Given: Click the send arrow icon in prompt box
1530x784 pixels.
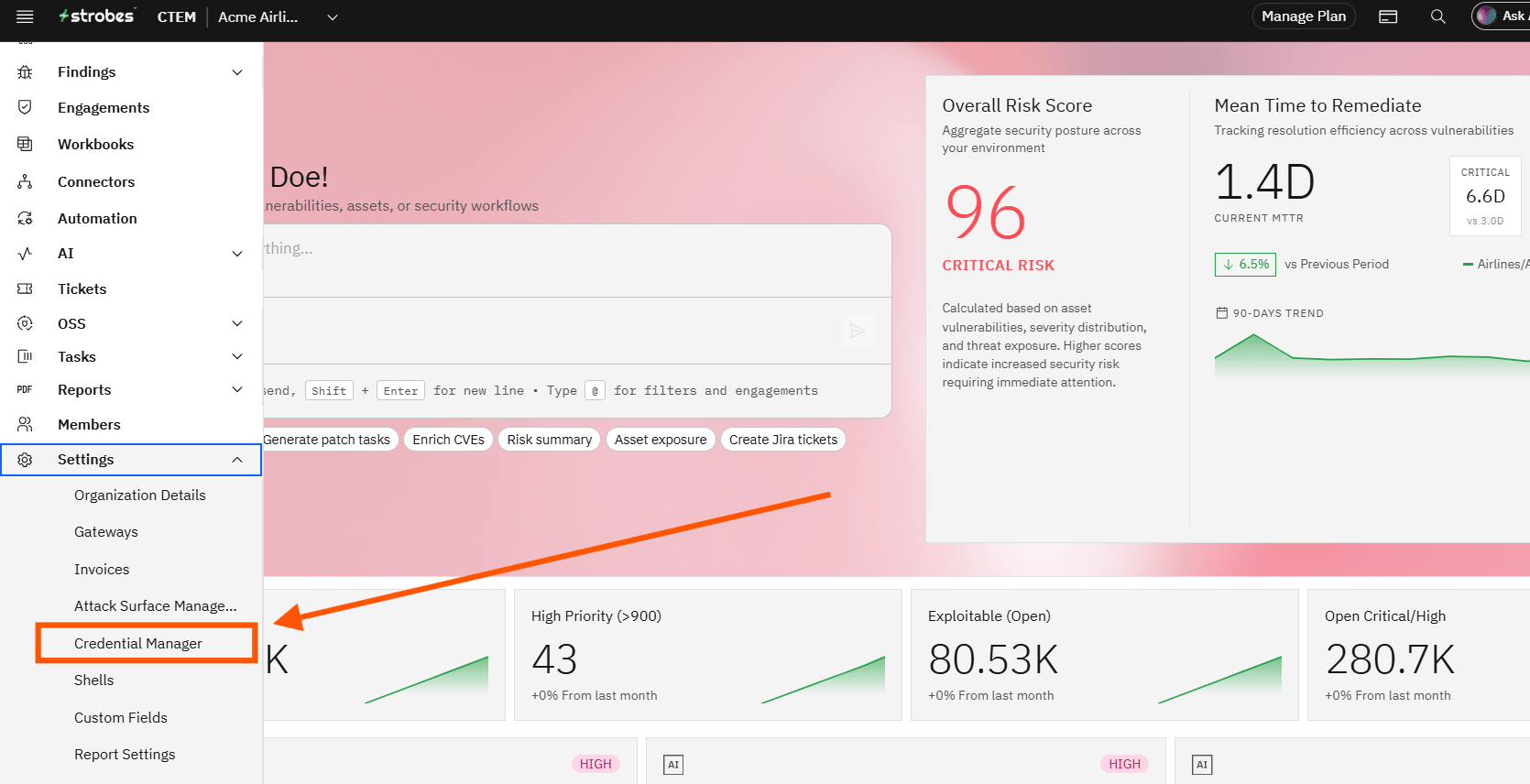Looking at the screenshot, I should click(x=858, y=331).
